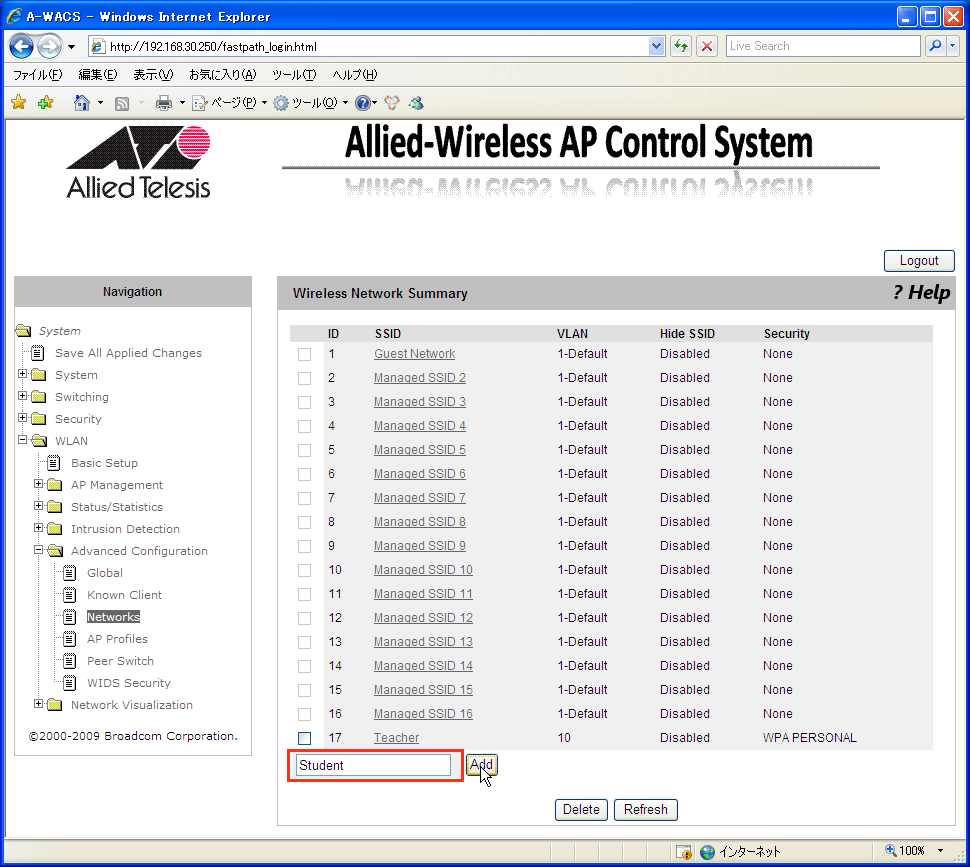Click the Global page icon
Screen dimensions: 970x867
coord(70,573)
